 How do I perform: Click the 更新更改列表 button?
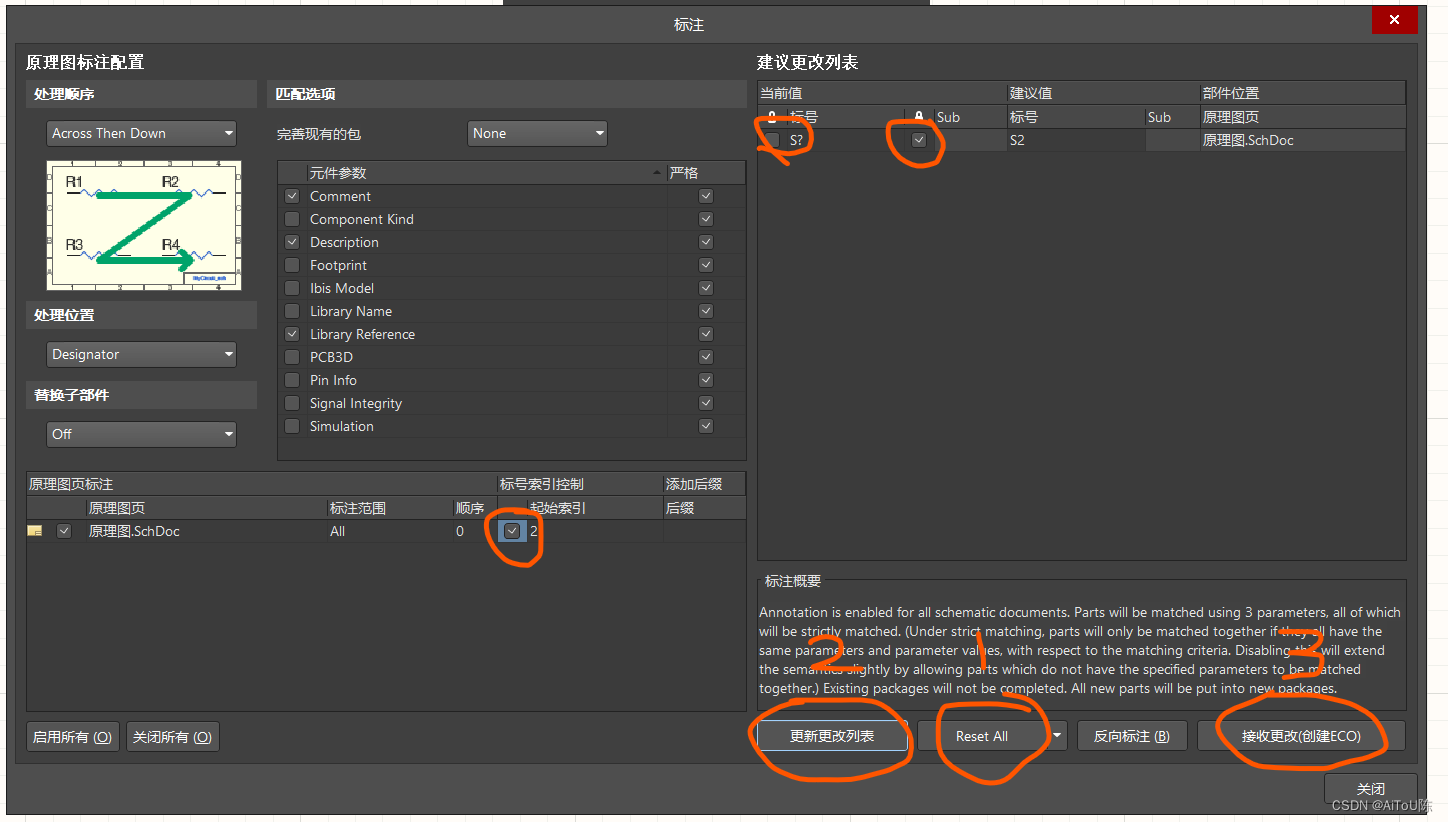[x=832, y=736]
